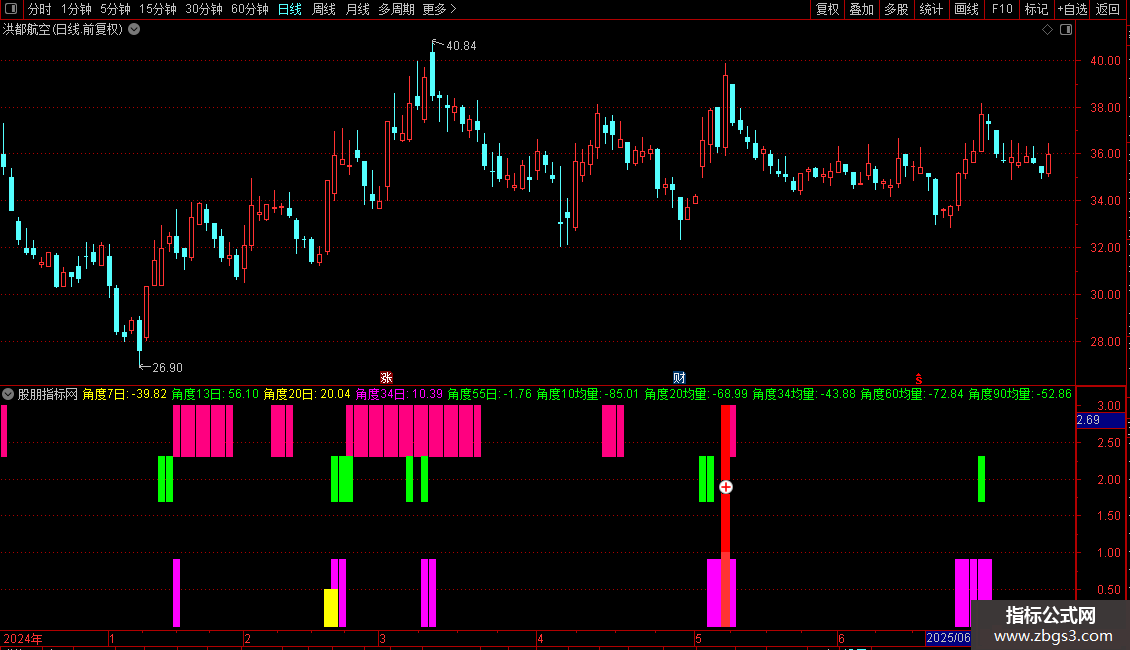Click the 角度10均里 indicator value
This screenshot has height=650, width=1130.
[x=588, y=394]
